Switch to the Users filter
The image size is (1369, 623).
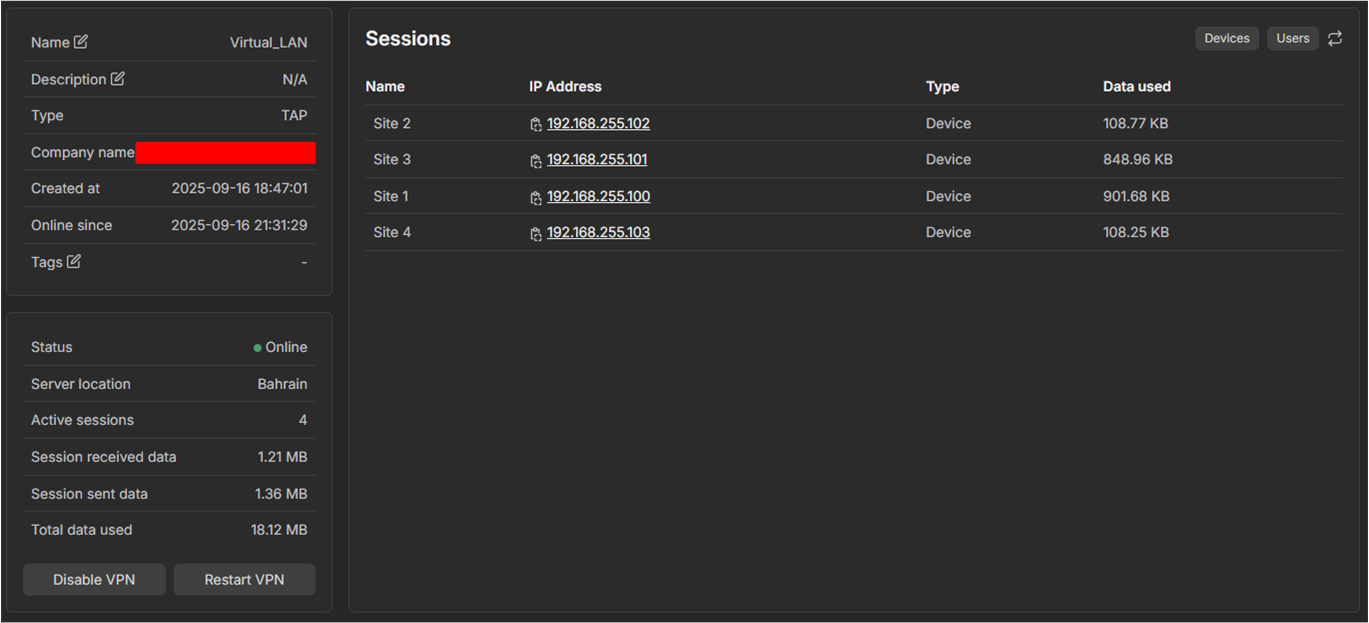1292,39
